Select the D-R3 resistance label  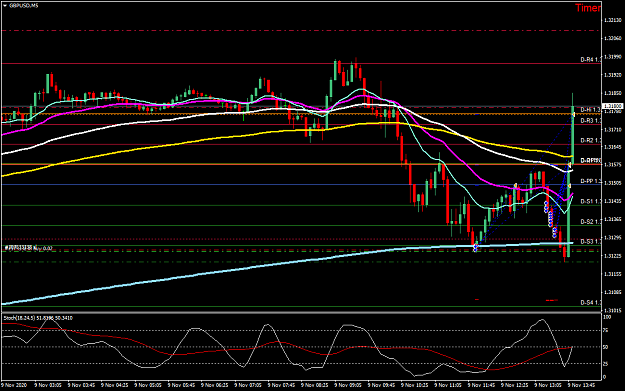click(x=590, y=120)
